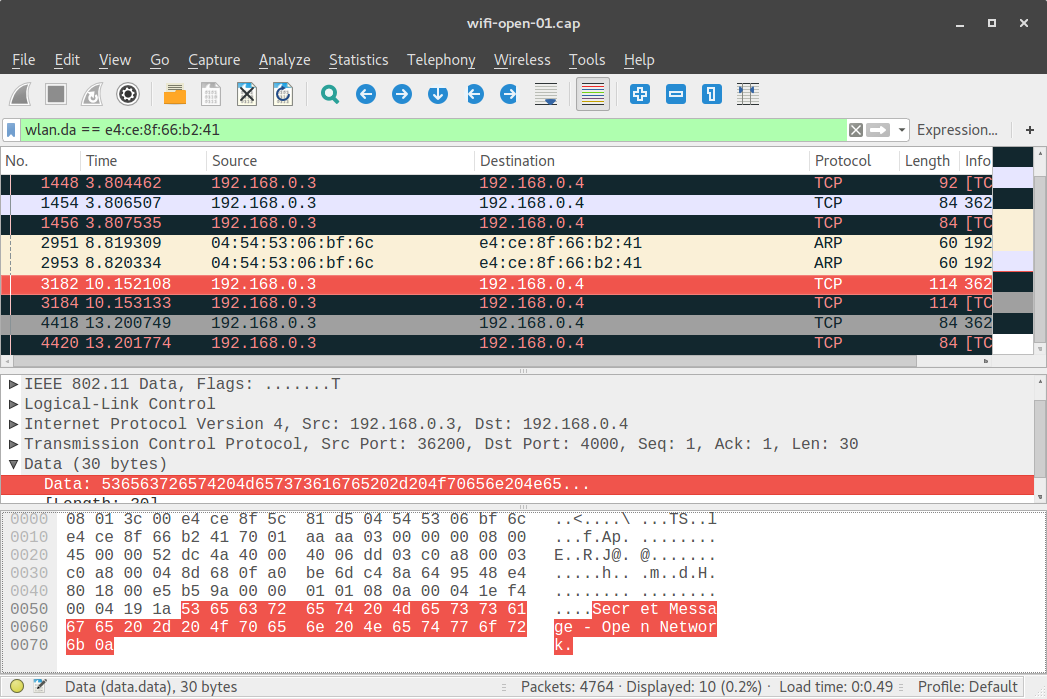This screenshot has width=1047, height=699.
Task: Restart the current capture
Action: (x=91, y=94)
